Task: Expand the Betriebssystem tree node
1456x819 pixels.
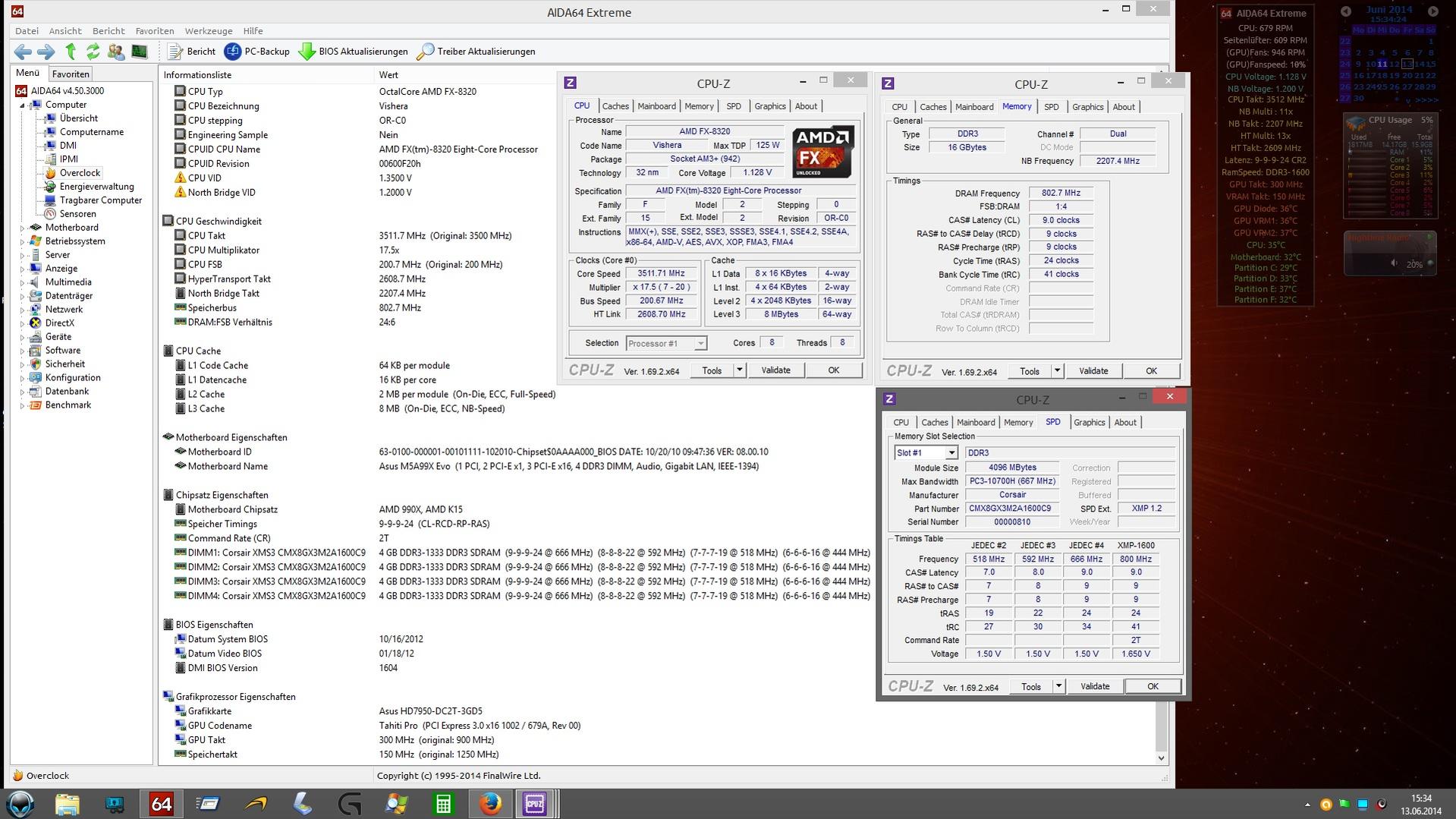Action: coord(22,241)
